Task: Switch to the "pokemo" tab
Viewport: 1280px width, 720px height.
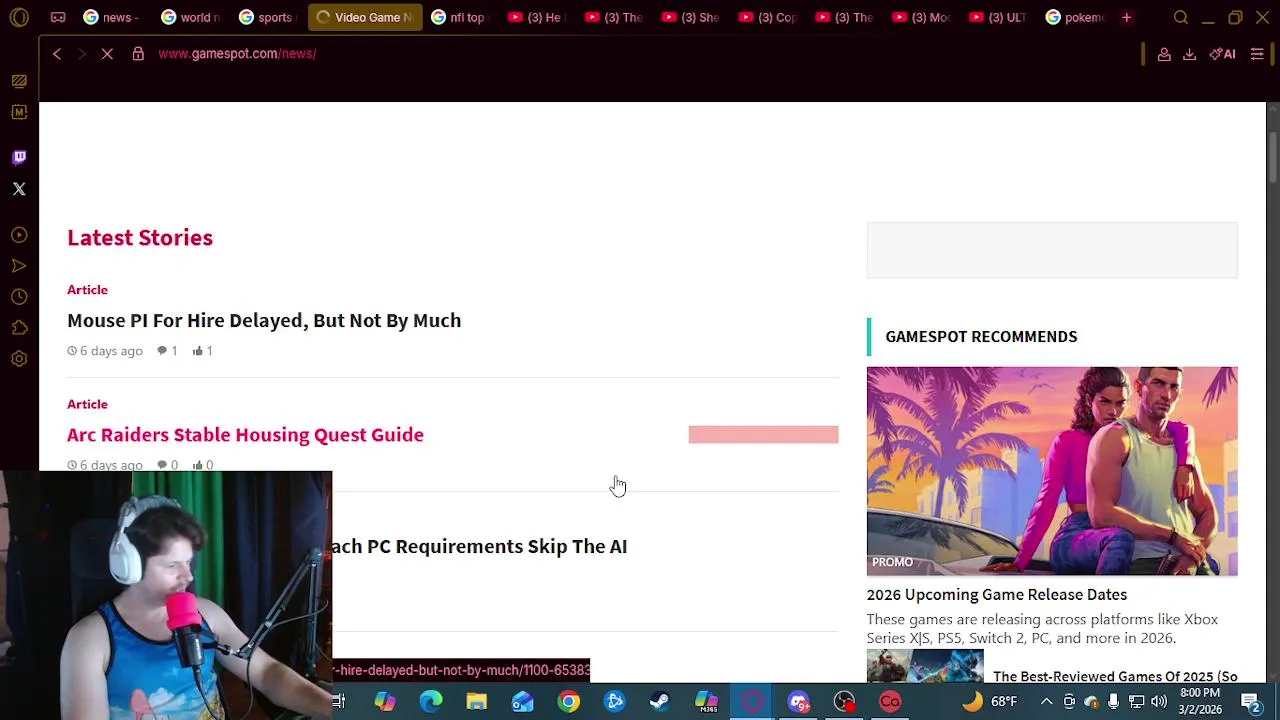Action: (1076, 17)
